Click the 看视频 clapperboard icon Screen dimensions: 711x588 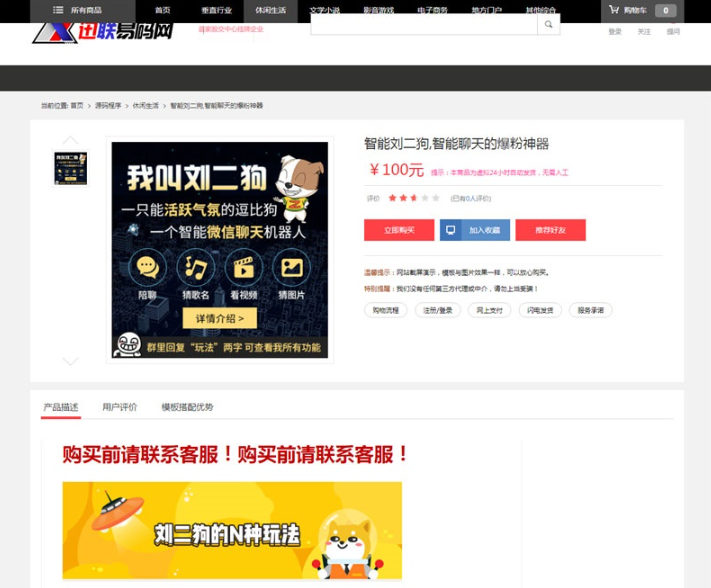[x=243, y=267]
